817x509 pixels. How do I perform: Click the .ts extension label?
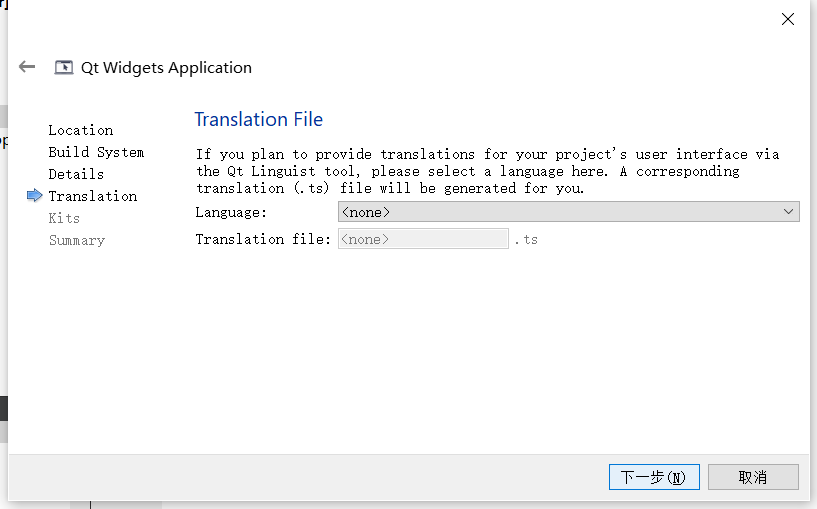(526, 240)
